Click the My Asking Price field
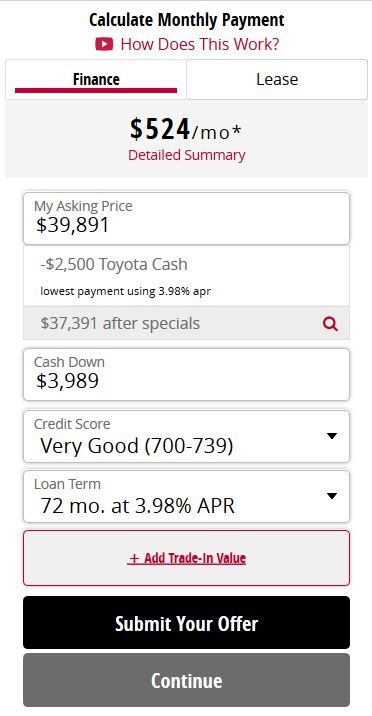 pyautogui.click(x=187, y=218)
